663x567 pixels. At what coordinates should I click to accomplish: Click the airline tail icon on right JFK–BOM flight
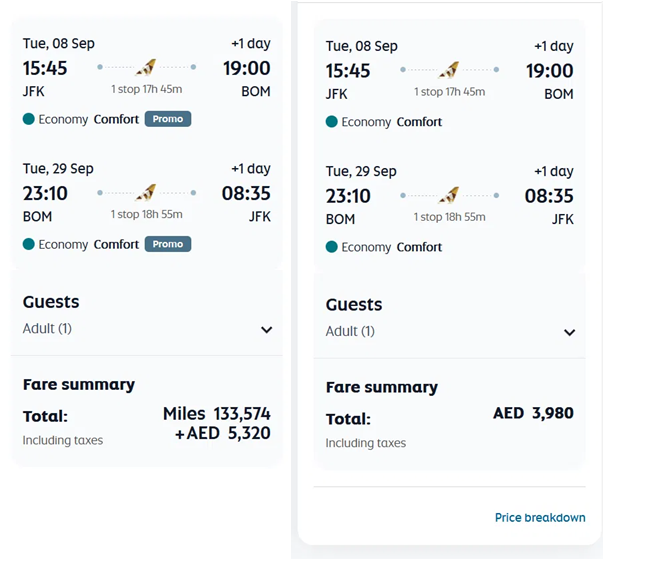(449, 70)
